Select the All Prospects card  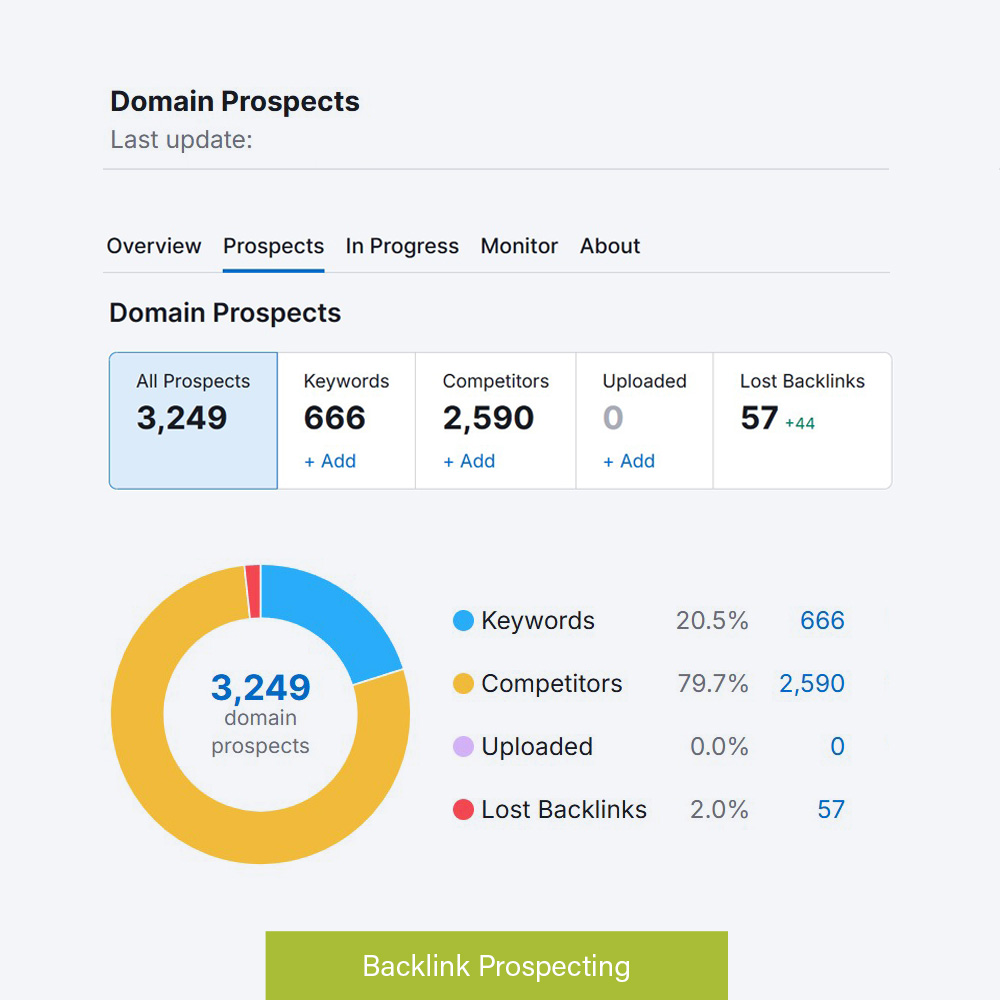193,420
